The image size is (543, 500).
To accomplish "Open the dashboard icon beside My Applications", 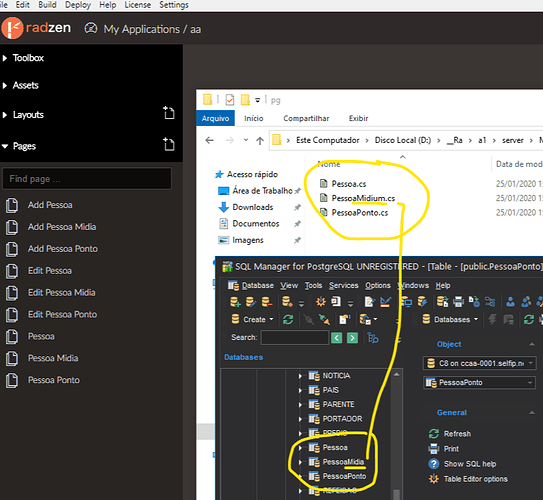I will [x=91, y=28].
